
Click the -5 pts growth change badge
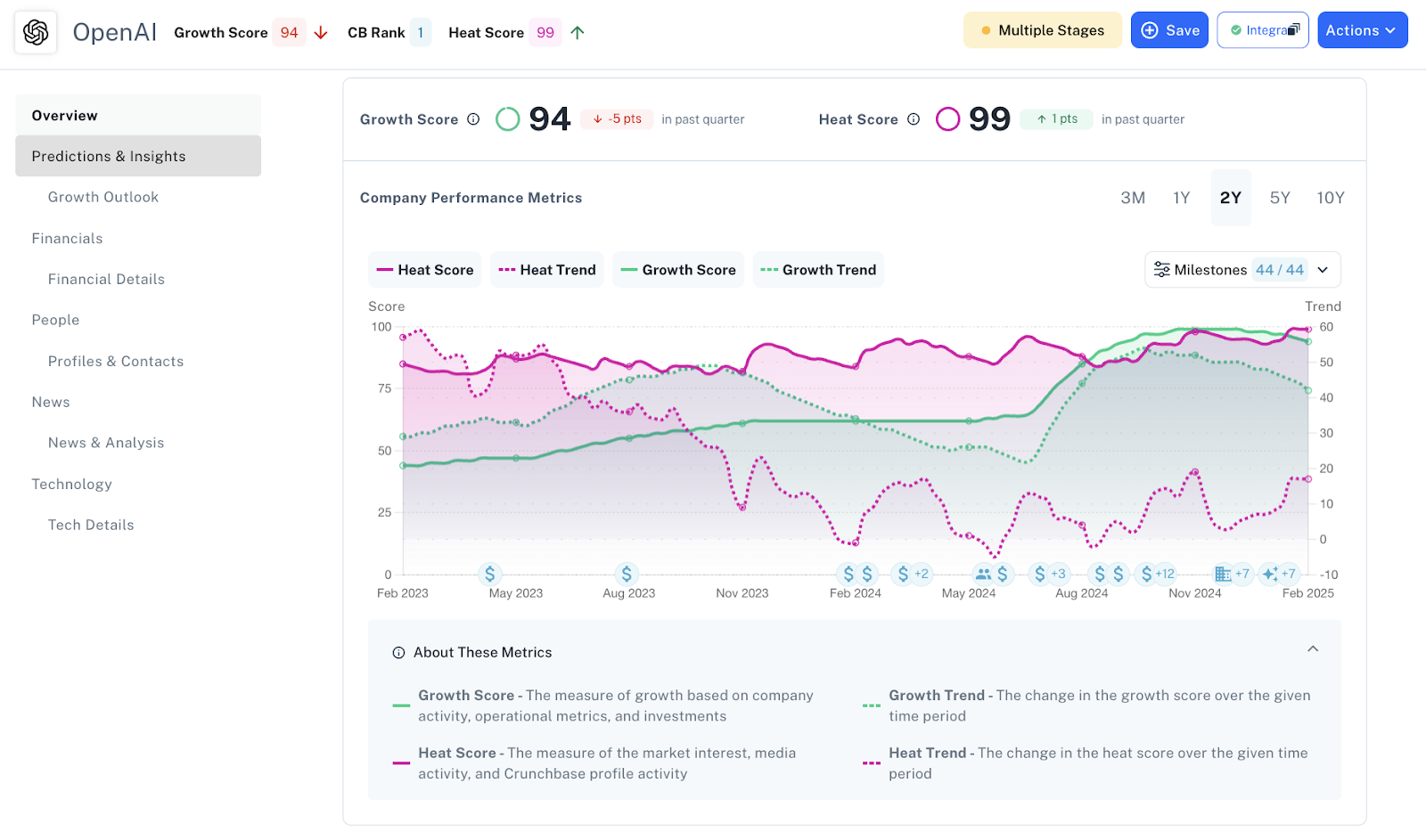pos(618,119)
